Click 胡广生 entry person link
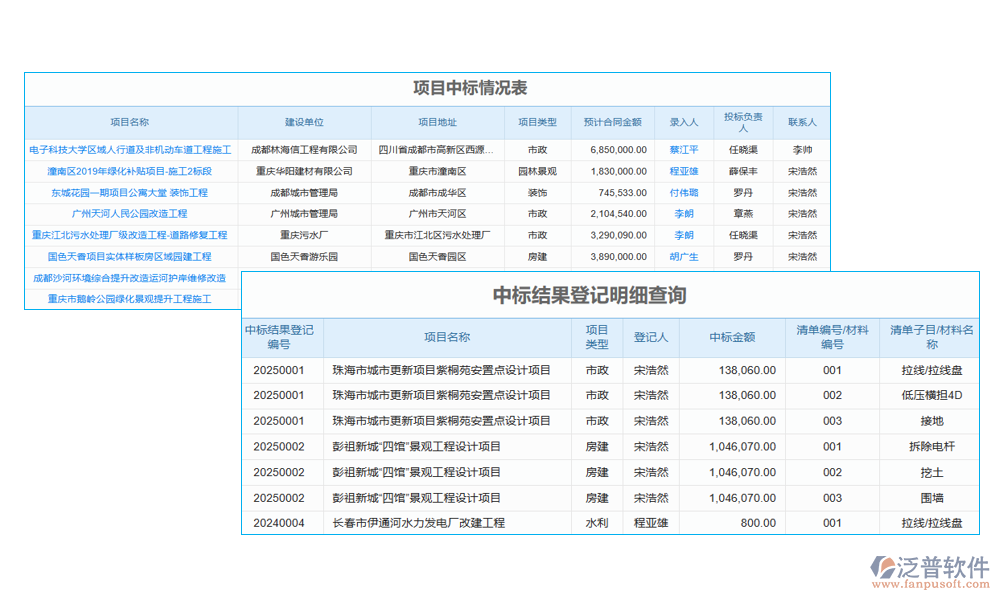Screen dimensions: 1000x600 click(683, 256)
